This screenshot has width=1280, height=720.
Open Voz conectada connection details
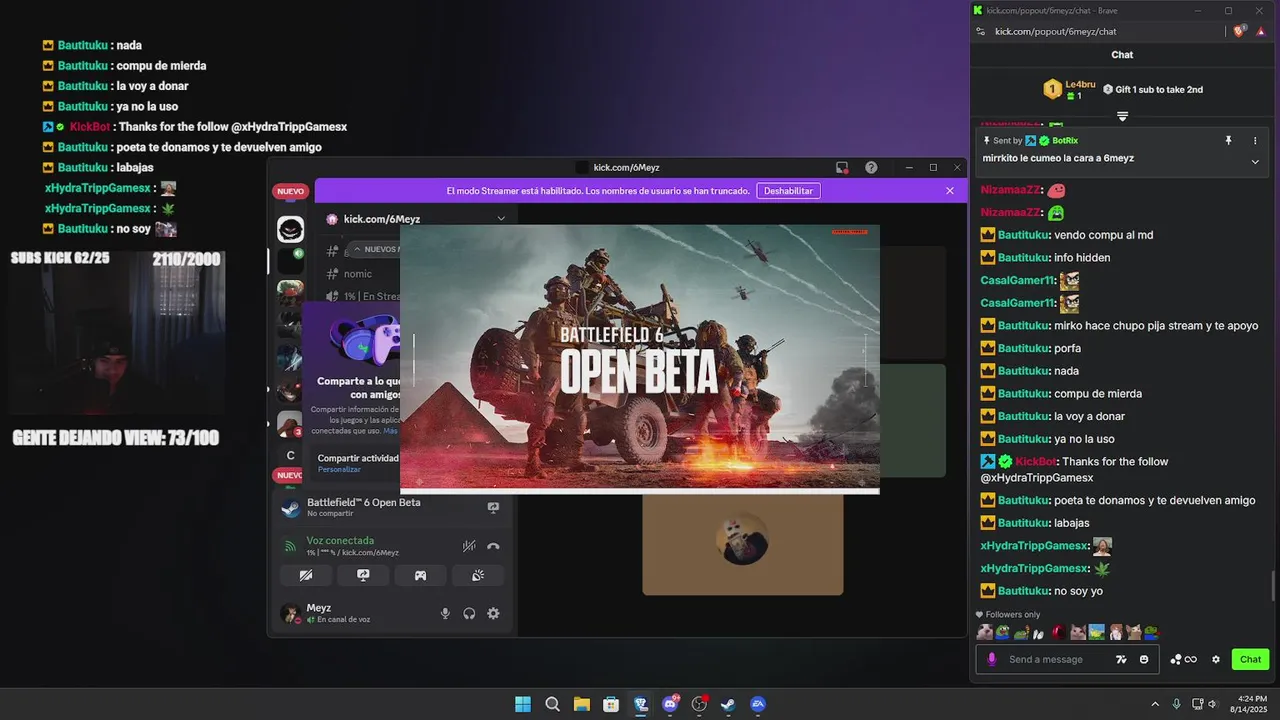pos(340,541)
